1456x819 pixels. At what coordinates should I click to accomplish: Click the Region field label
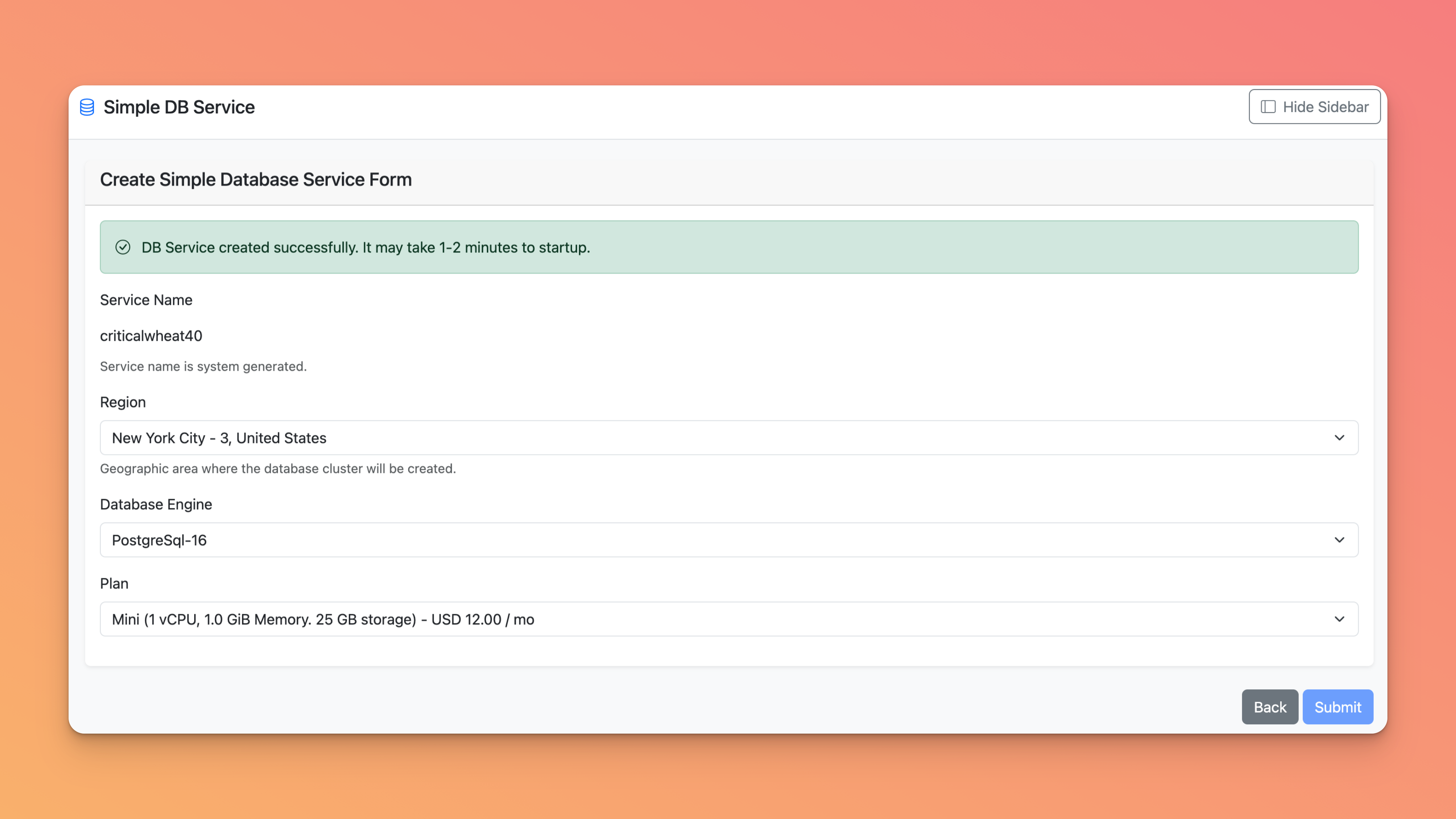[x=123, y=402]
